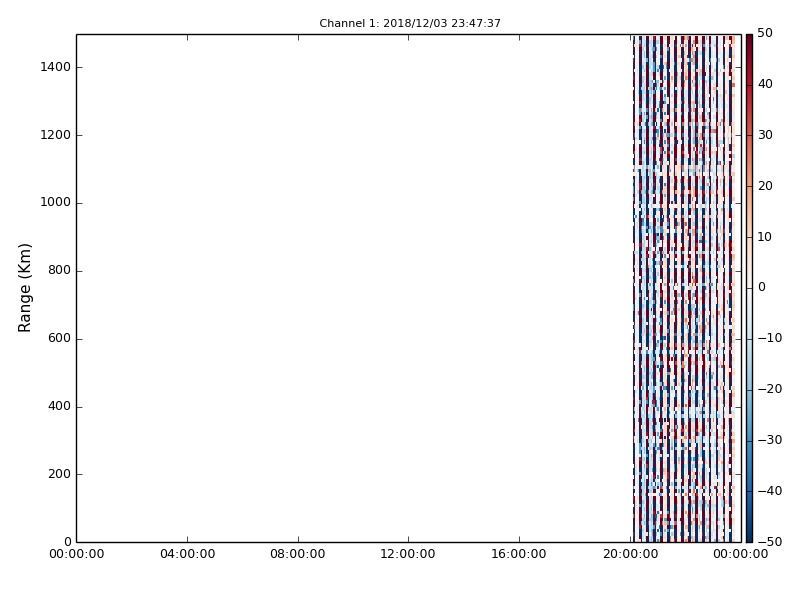Click the colorbar label 50

point(765,33)
